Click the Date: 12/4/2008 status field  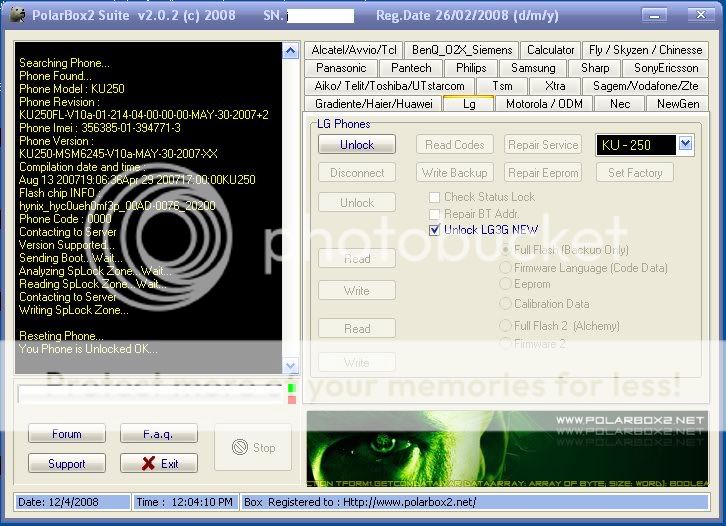coord(72,502)
